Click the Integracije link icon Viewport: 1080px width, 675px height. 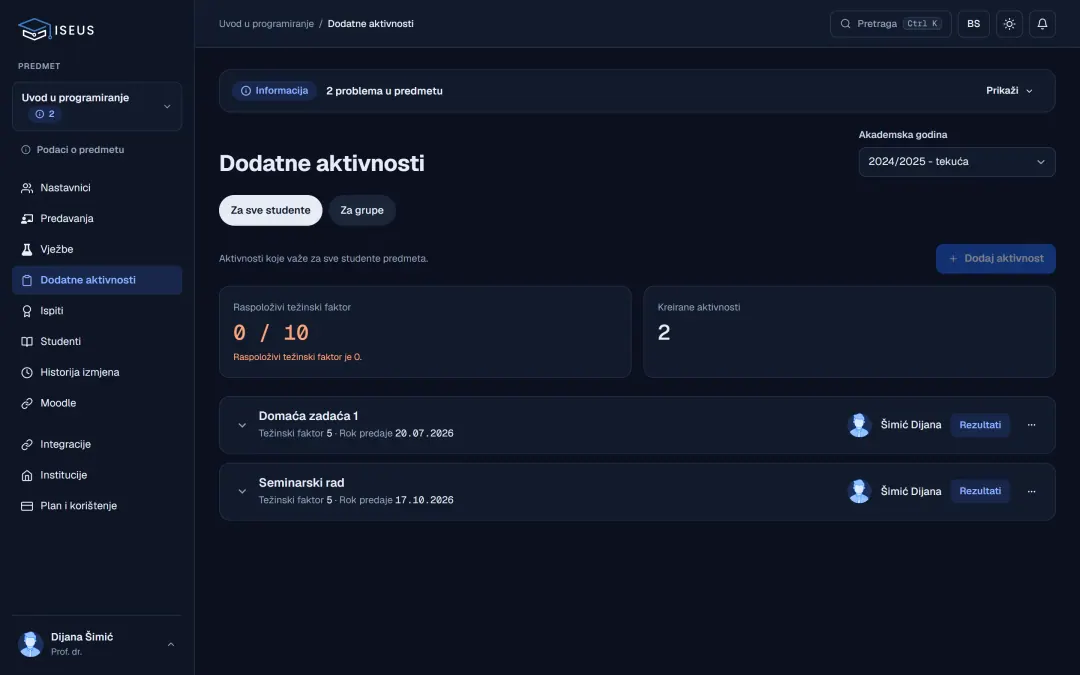point(27,445)
